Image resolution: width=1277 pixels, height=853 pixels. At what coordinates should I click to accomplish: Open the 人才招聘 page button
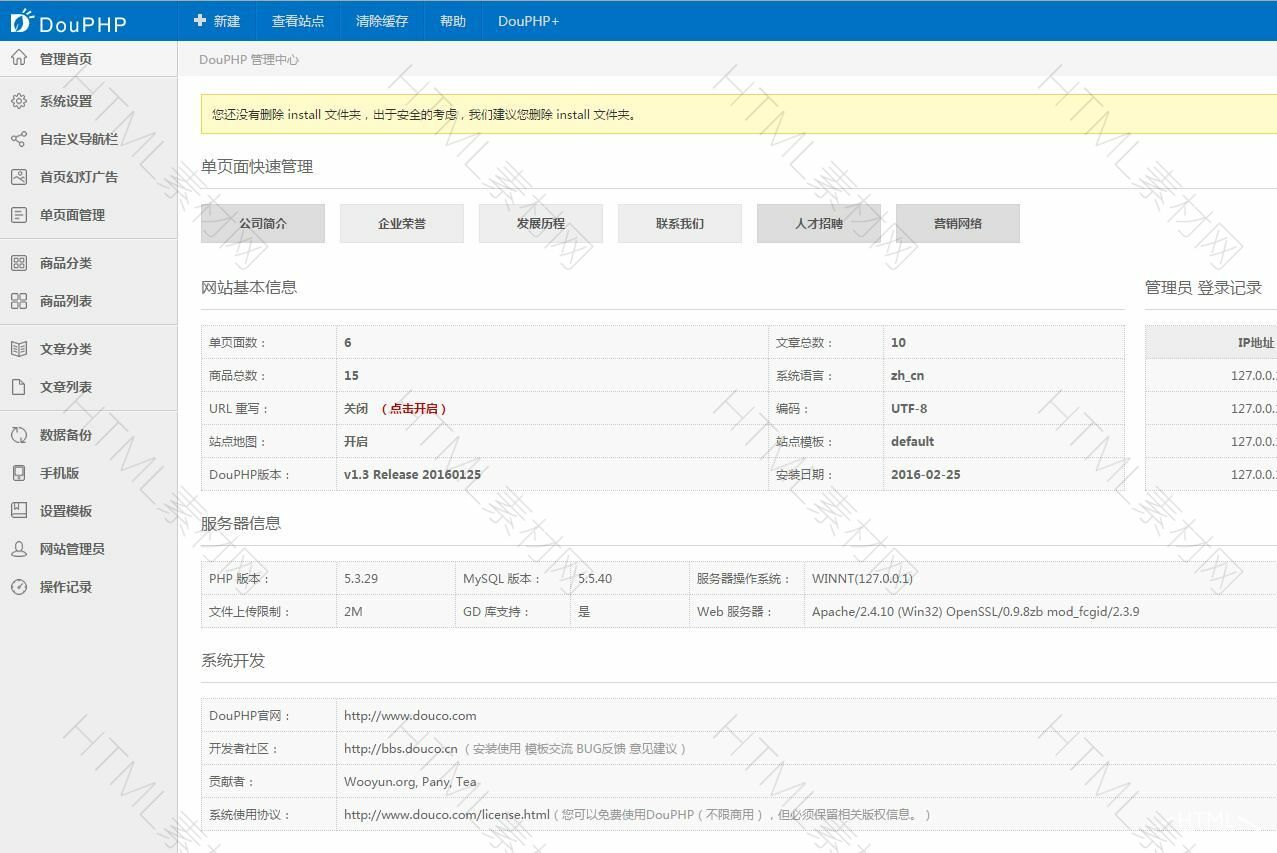point(819,224)
